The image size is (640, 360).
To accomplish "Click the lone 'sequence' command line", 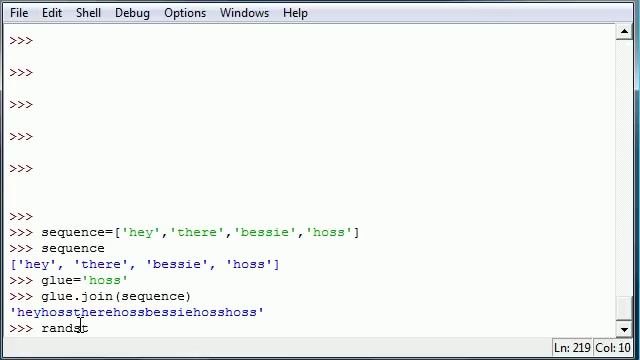I will tap(57, 249).
